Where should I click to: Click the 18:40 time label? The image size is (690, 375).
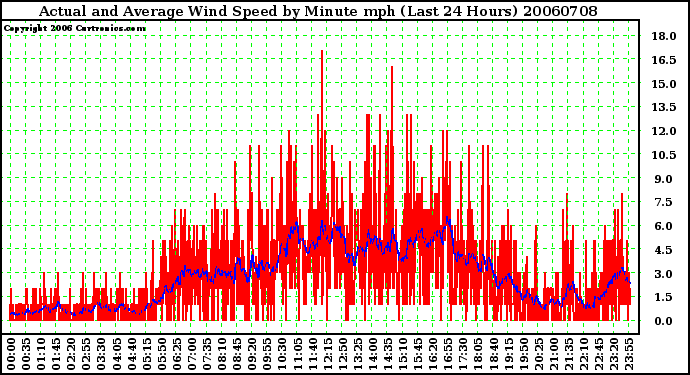click(x=493, y=354)
